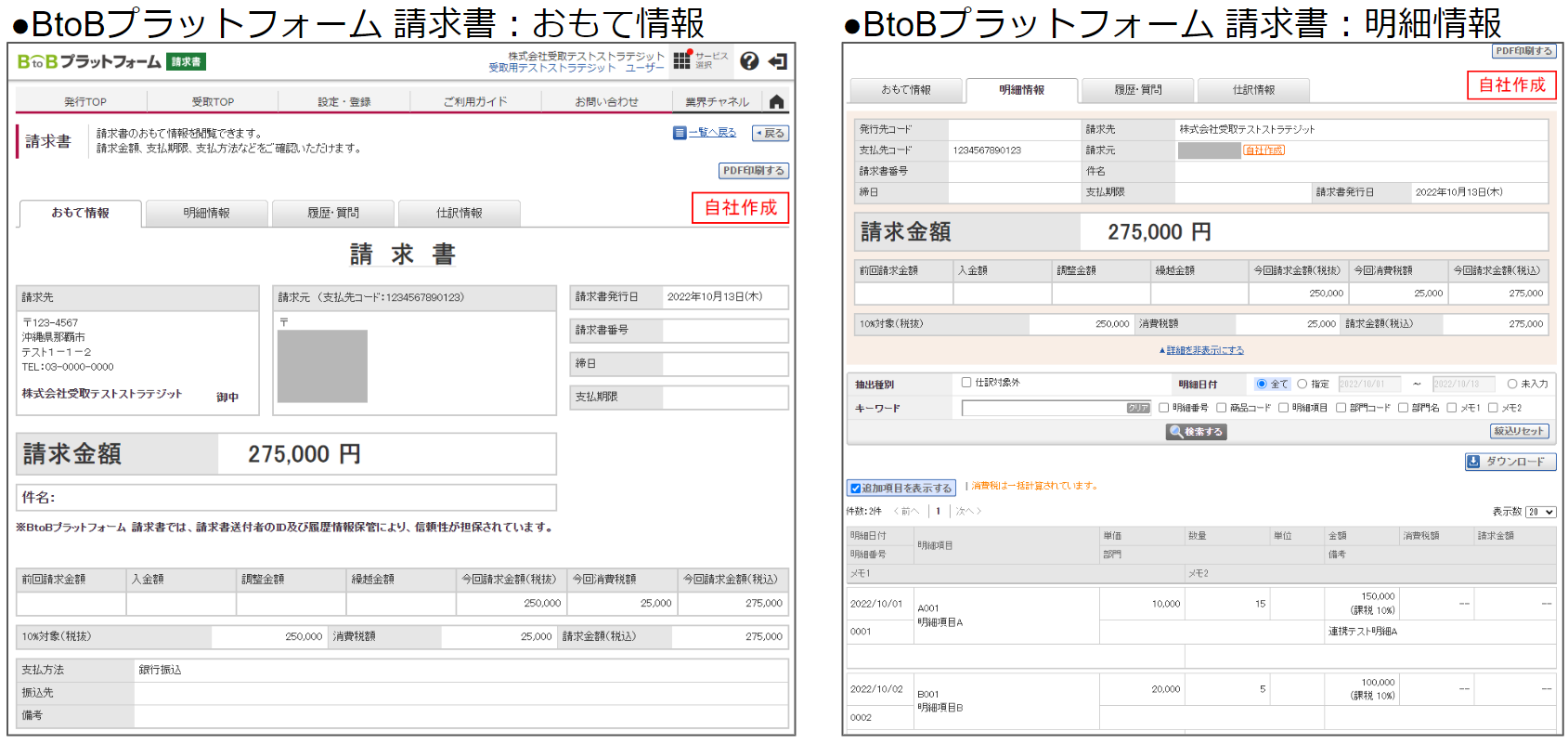The height and width of the screenshot is (744, 1568).
Task: Click the 連携テスト明細A remarks text
Action: click(1362, 632)
